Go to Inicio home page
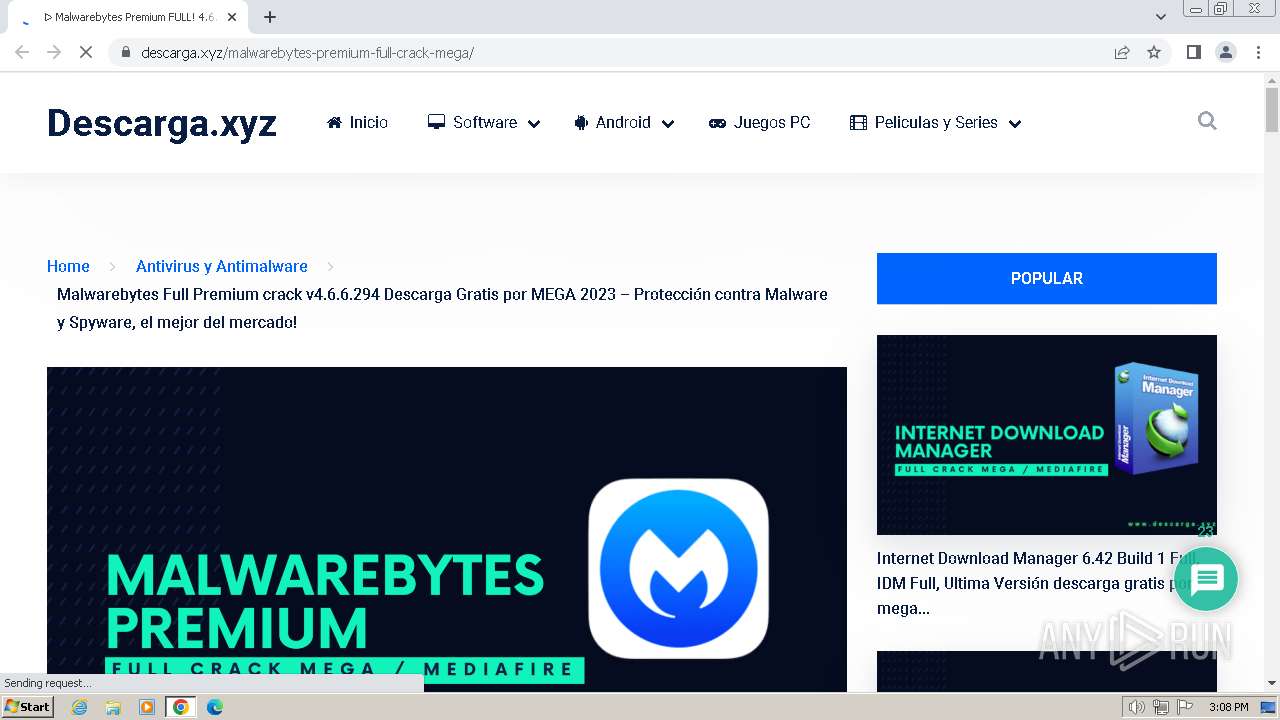The image size is (1280, 720). tap(357, 122)
